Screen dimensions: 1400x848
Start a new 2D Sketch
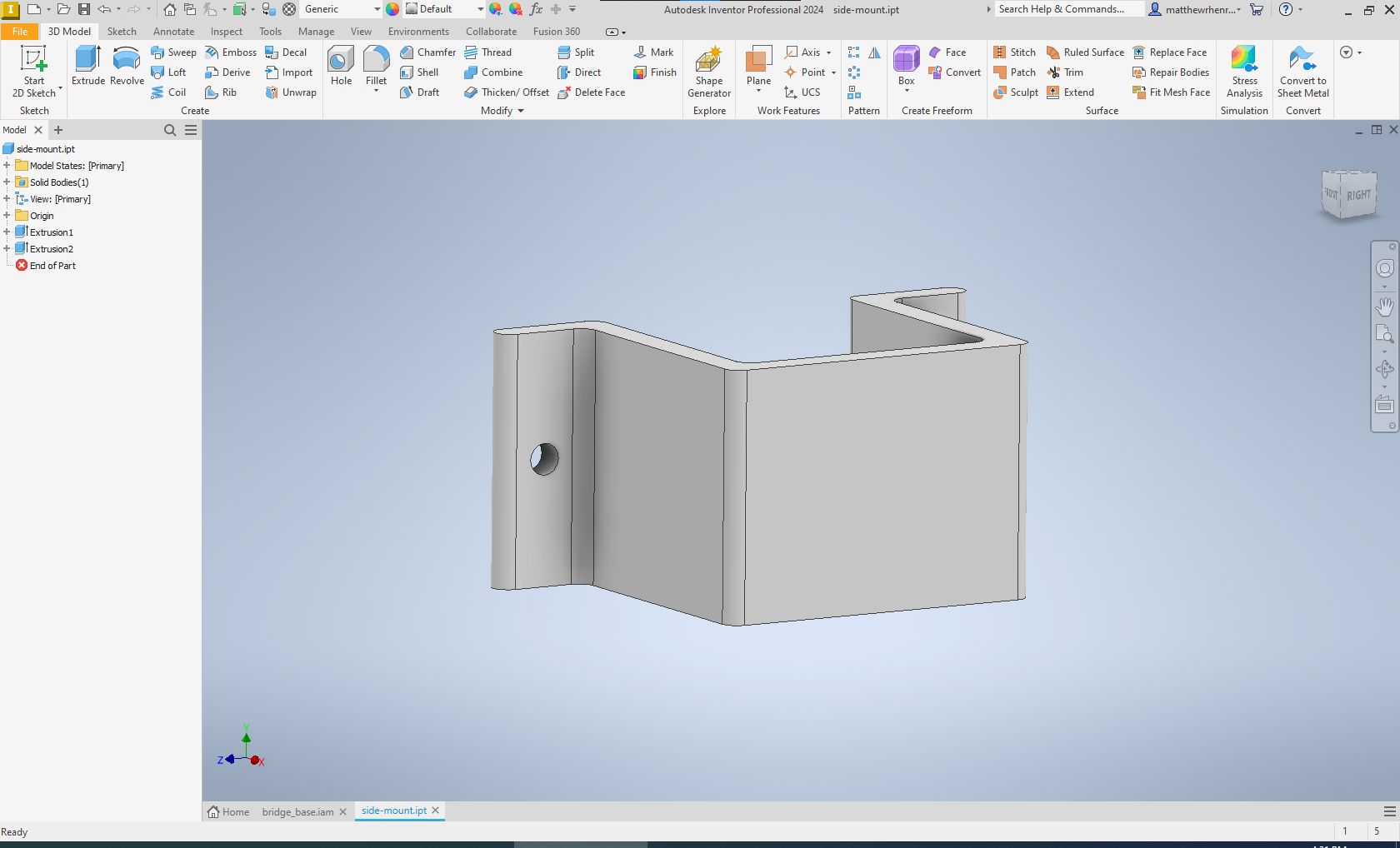tap(34, 72)
